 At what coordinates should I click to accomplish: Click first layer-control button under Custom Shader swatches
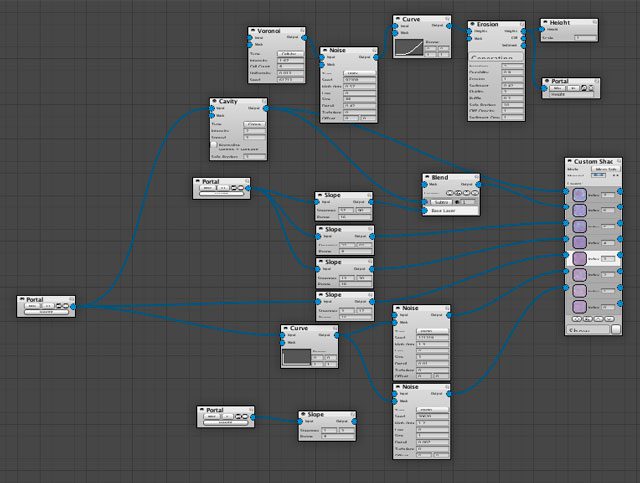(577, 318)
